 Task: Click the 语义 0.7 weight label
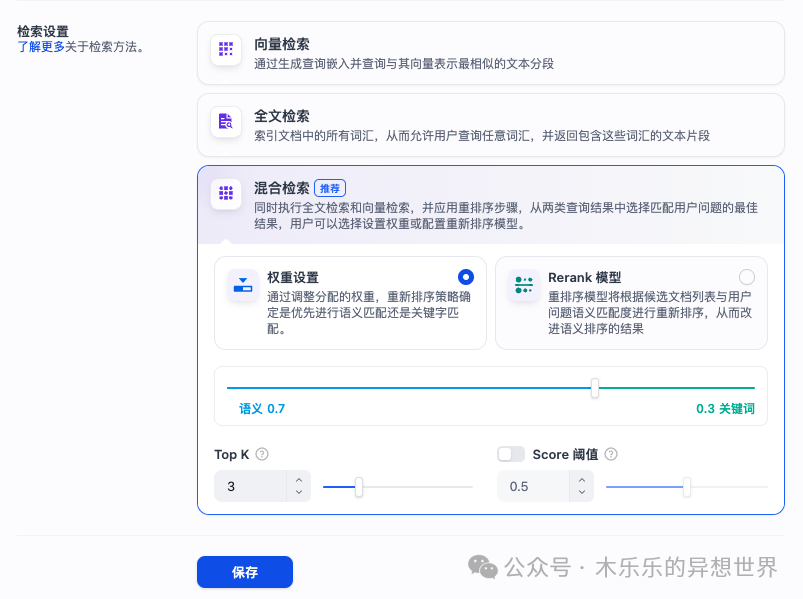click(x=262, y=409)
